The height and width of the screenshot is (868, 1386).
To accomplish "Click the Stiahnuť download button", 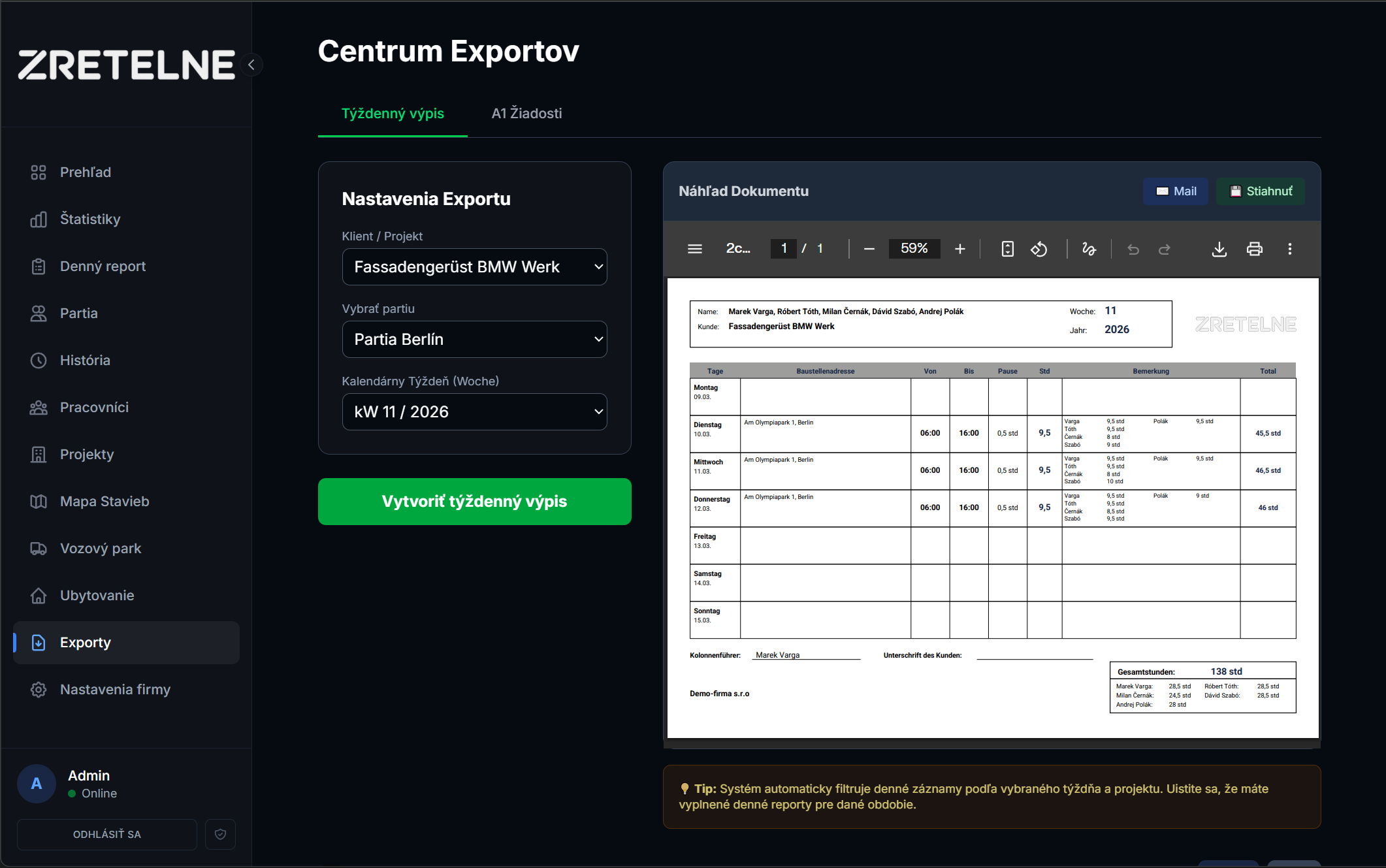I will pyautogui.click(x=1261, y=191).
